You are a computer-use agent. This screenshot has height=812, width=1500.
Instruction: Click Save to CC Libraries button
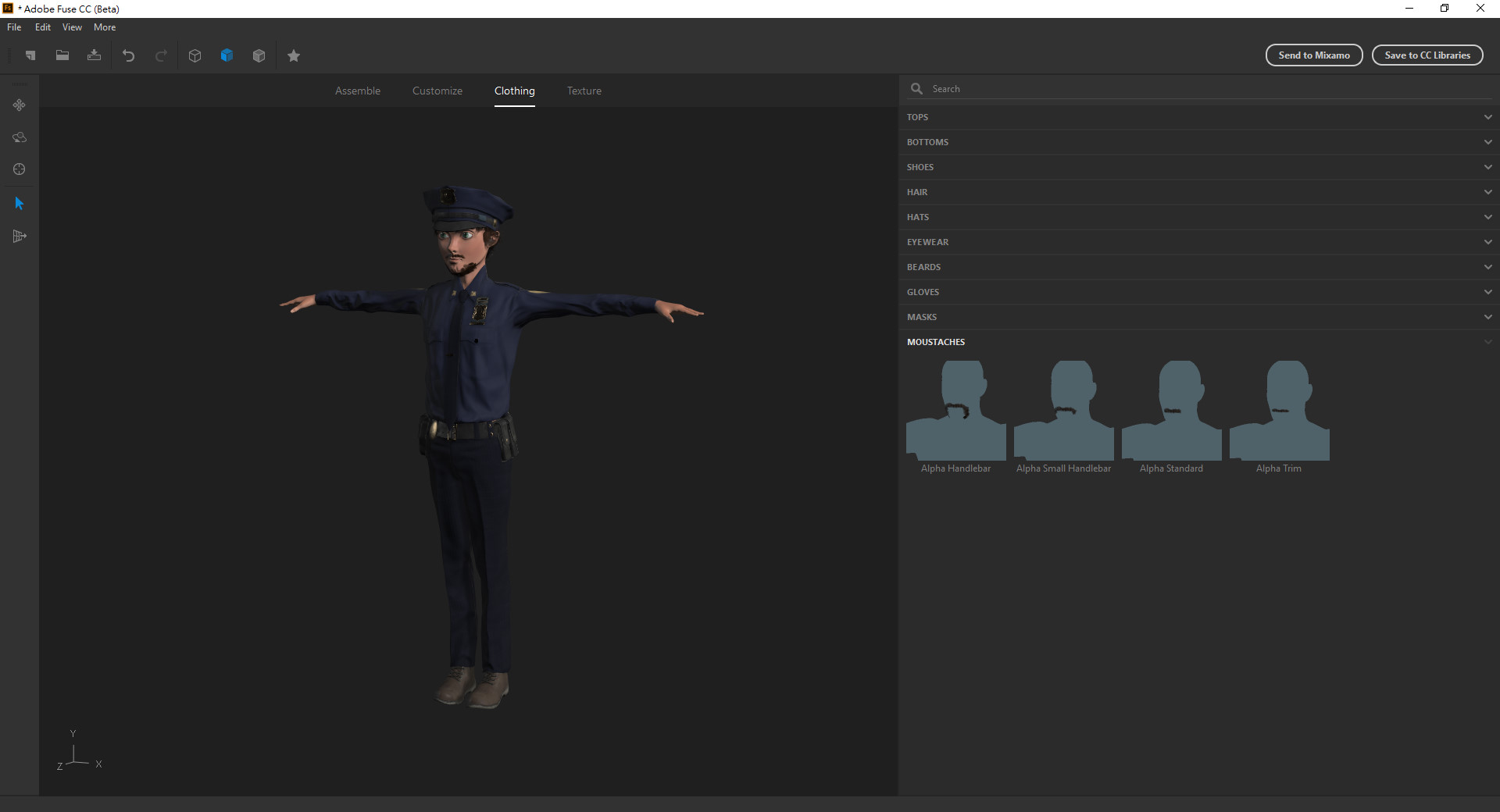coord(1427,55)
